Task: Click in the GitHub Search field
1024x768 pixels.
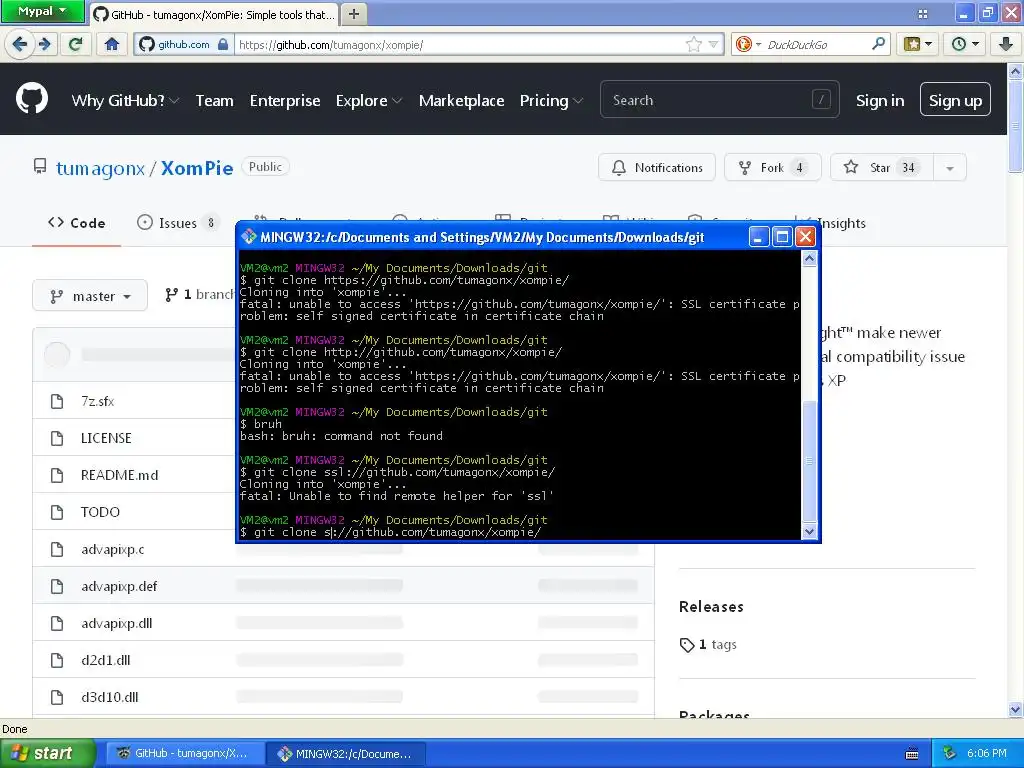Action: point(720,99)
